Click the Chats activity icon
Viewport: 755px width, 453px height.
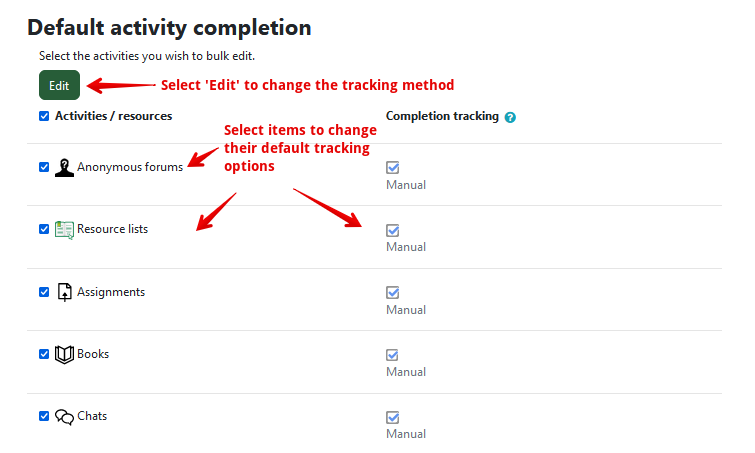65,416
